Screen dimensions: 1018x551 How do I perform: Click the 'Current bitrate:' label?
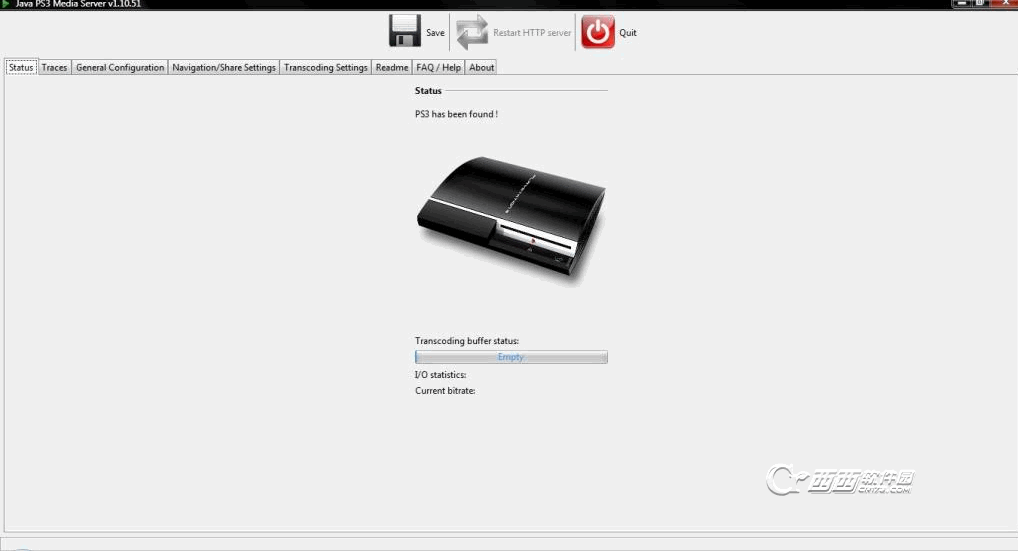[445, 391]
